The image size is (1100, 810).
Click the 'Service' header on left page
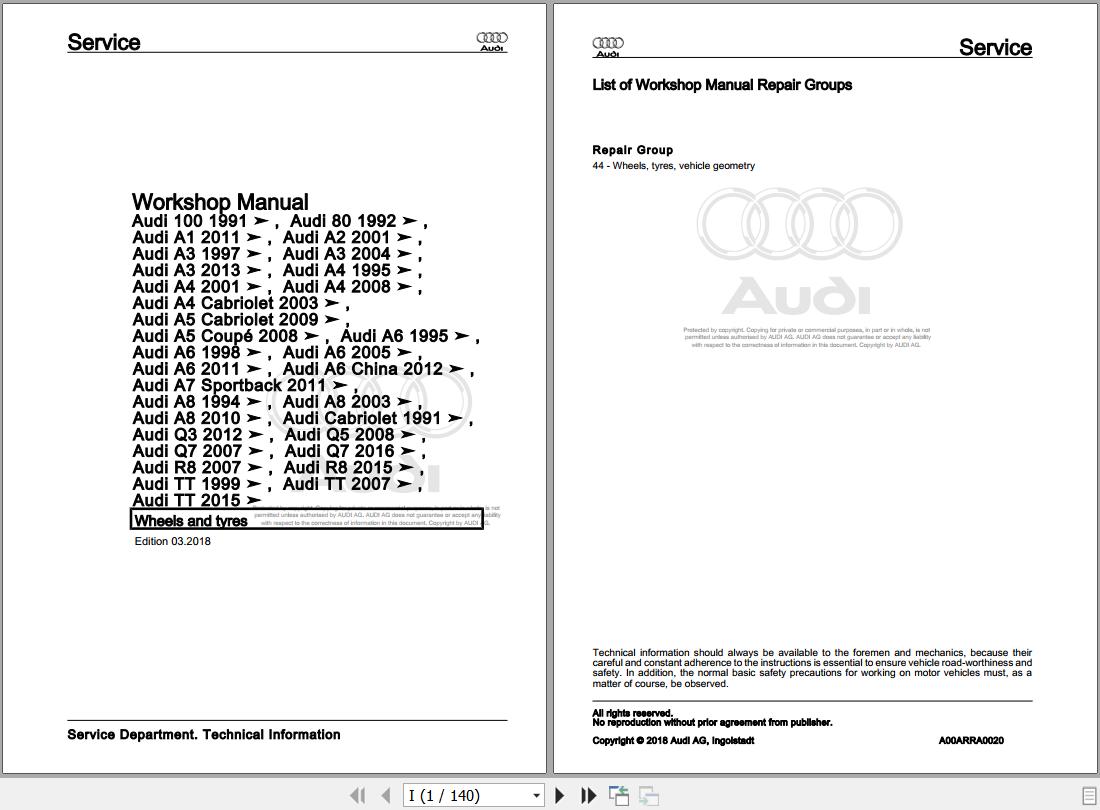(104, 42)
